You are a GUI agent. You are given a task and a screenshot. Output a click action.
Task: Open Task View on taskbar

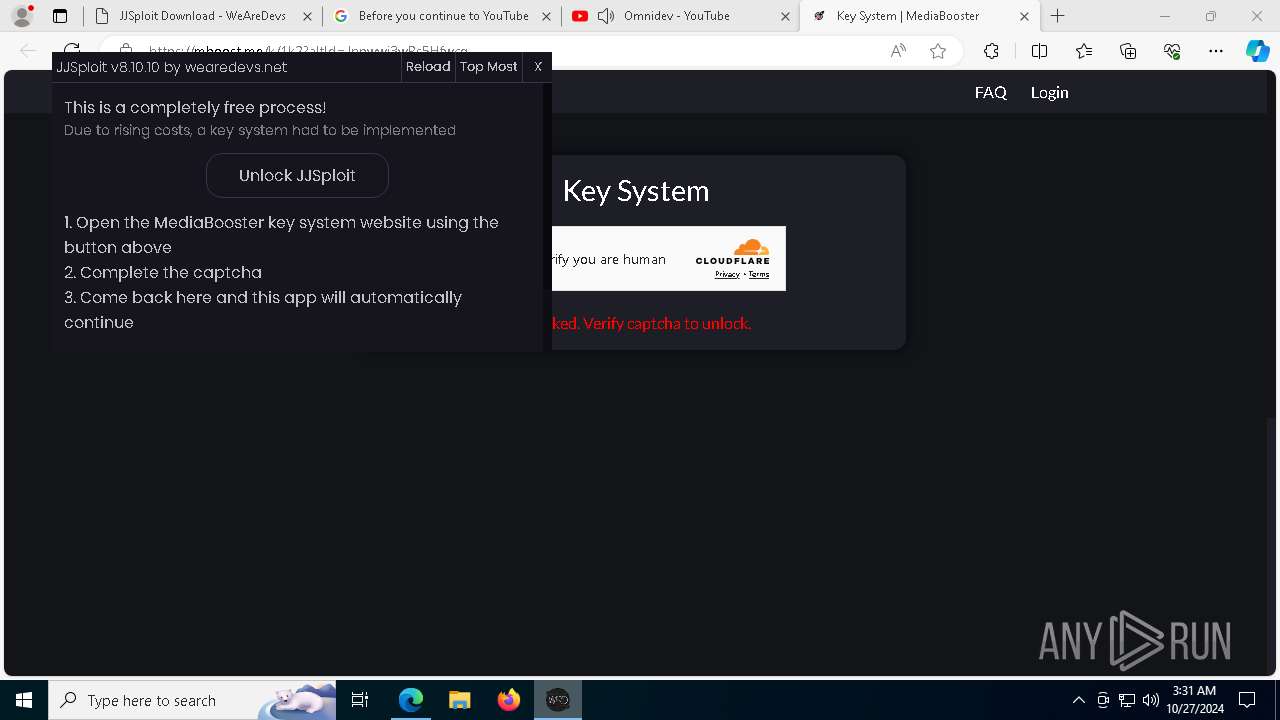point(361,700)
